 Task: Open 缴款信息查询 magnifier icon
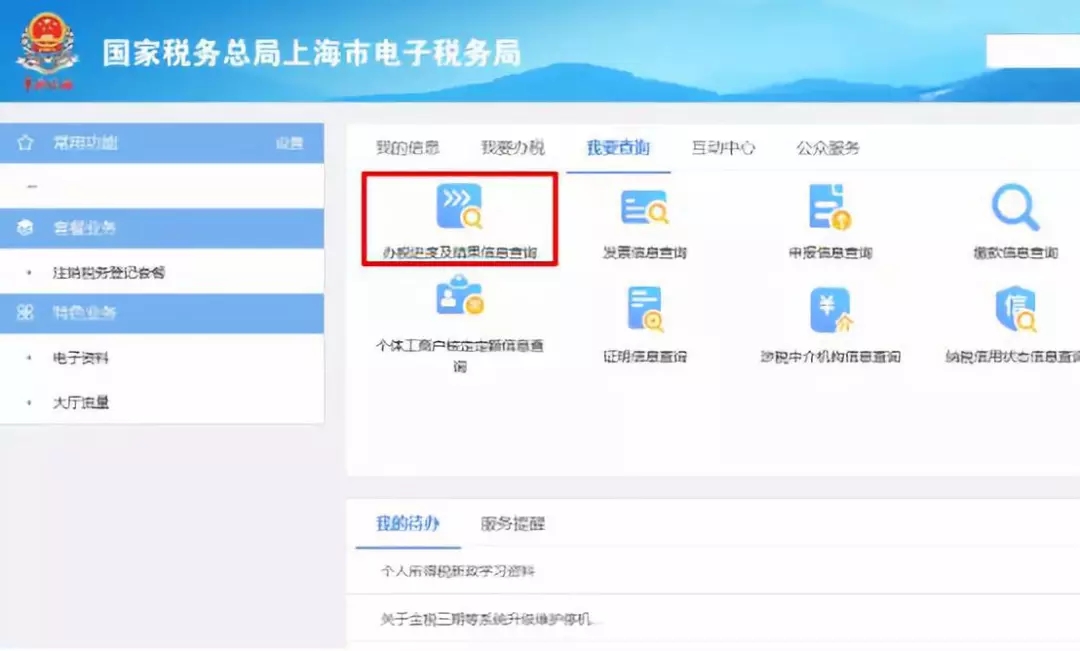[1015, 206]
